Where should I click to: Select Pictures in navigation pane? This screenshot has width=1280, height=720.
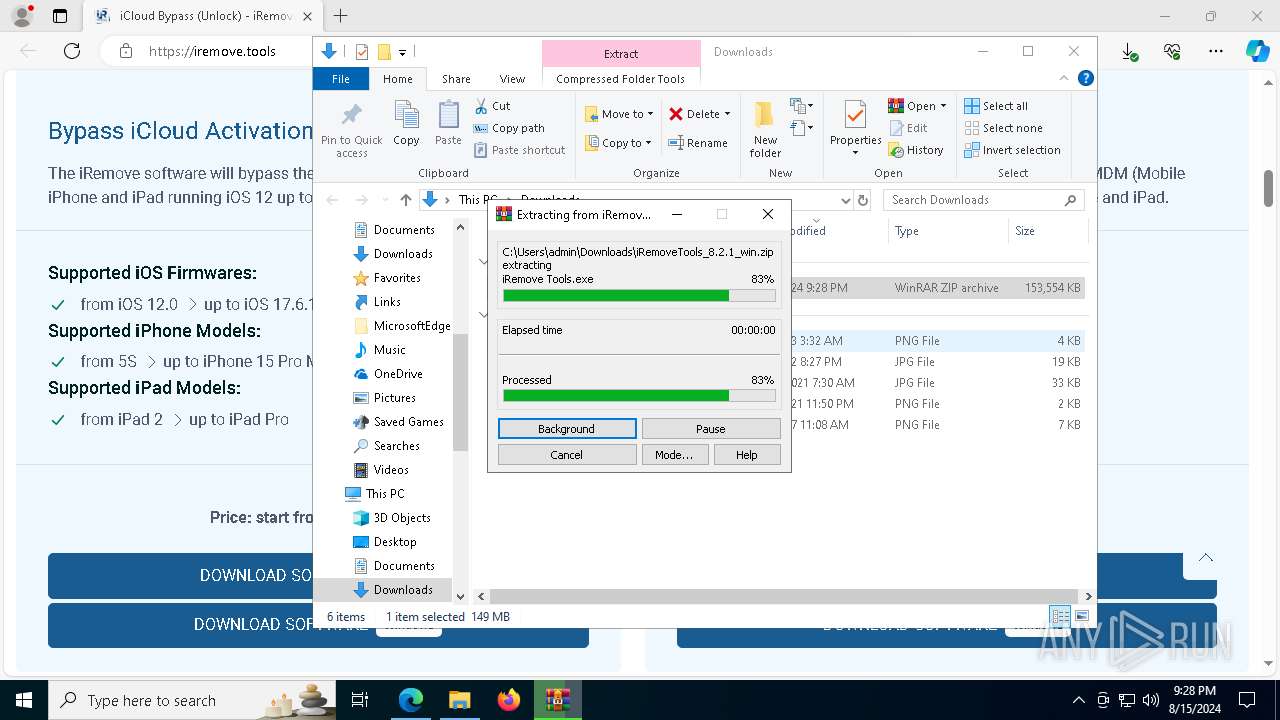(395, 398)
